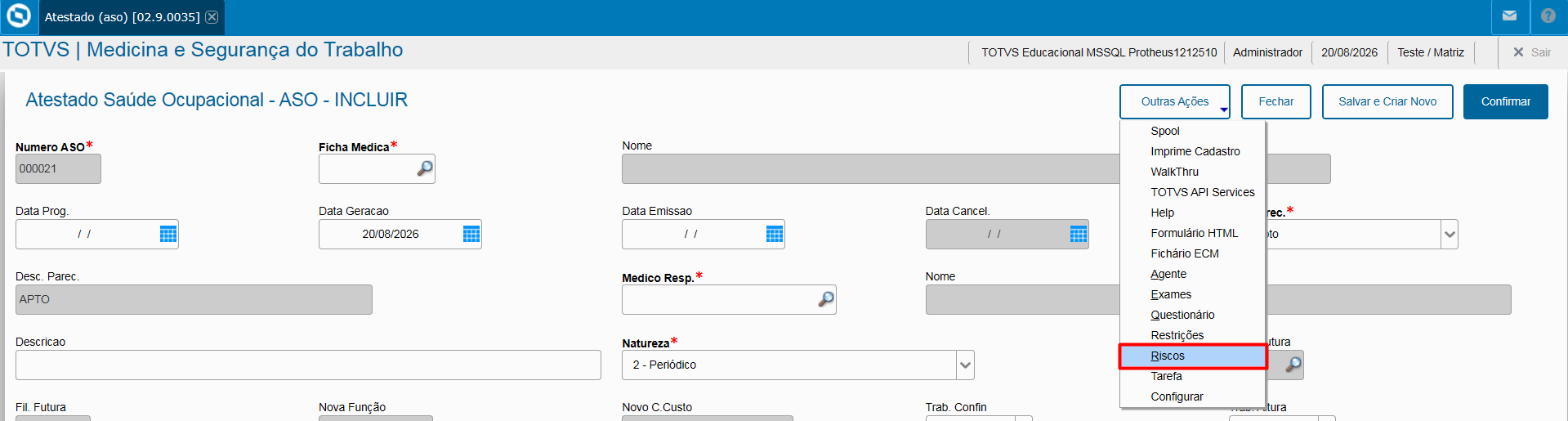Open the help question mark icon
Image resolution: width=1568 pixels, height=421 pixels.
coord(1548,16)
